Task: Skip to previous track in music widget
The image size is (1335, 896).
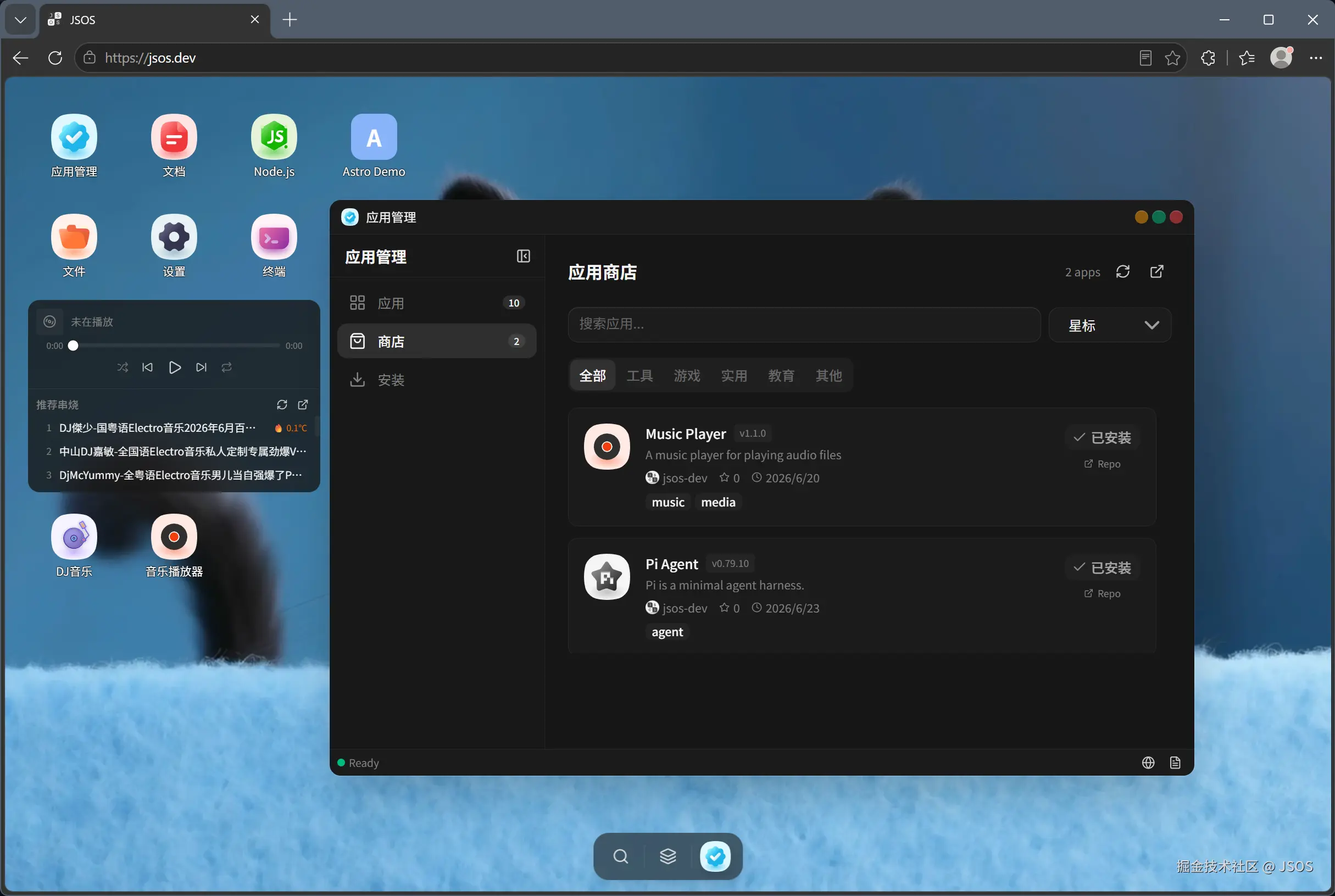Action: (x=147, y=367)
